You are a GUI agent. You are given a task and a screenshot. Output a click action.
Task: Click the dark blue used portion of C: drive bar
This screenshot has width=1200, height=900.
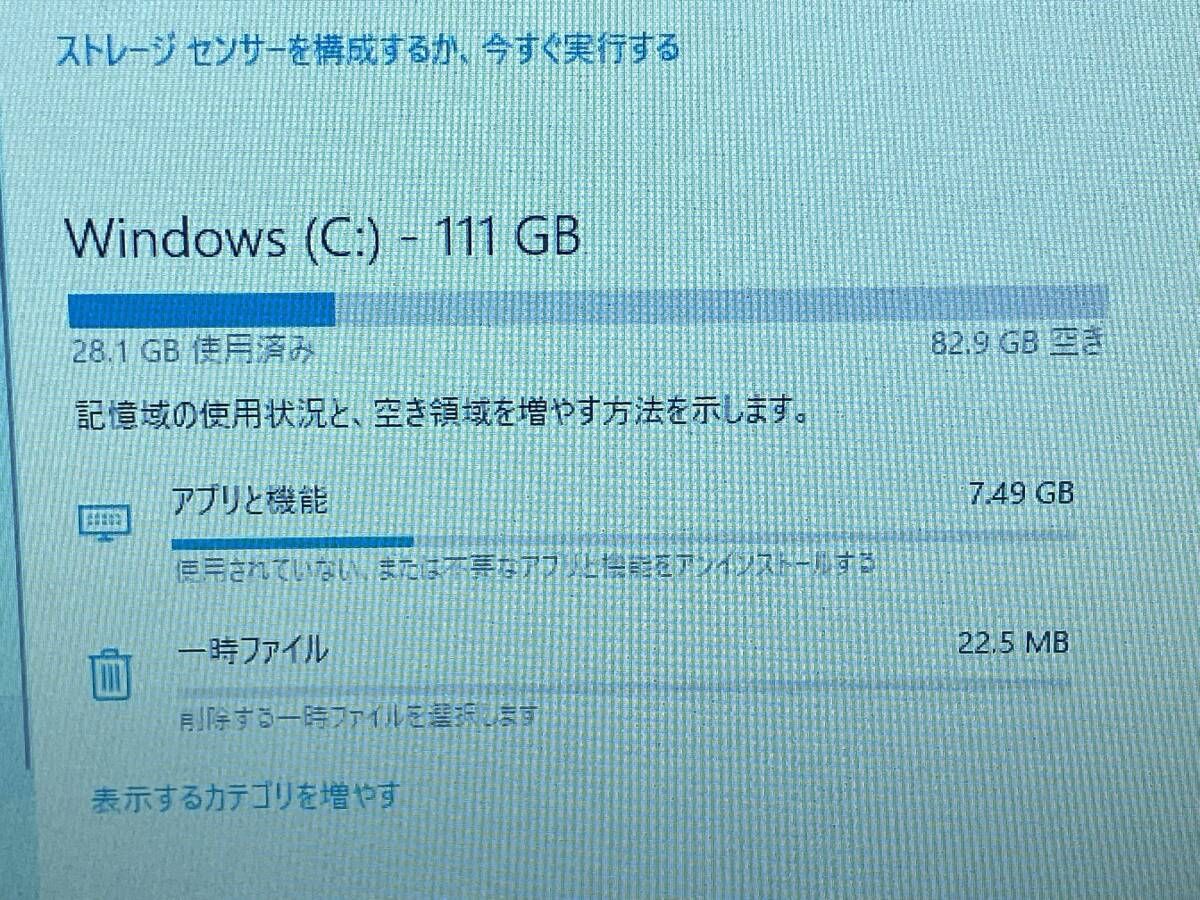(x=201, y=309)
